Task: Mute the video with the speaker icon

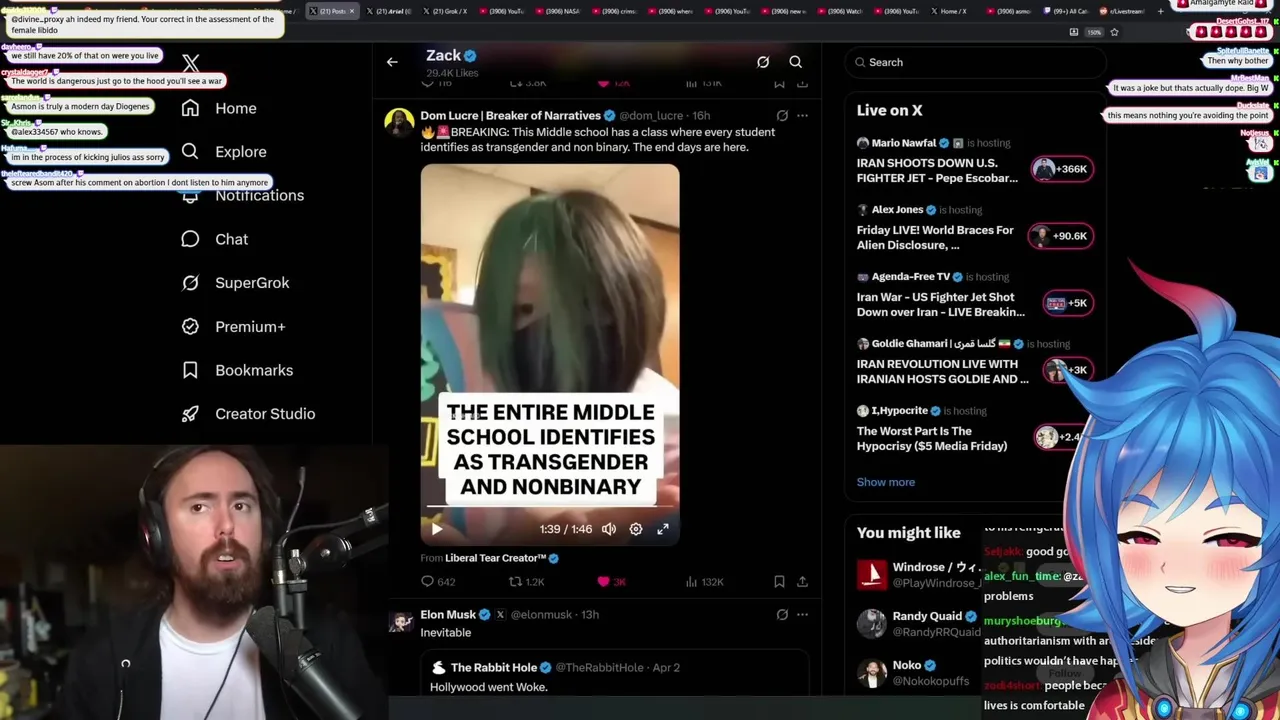Action: [609, 529]
